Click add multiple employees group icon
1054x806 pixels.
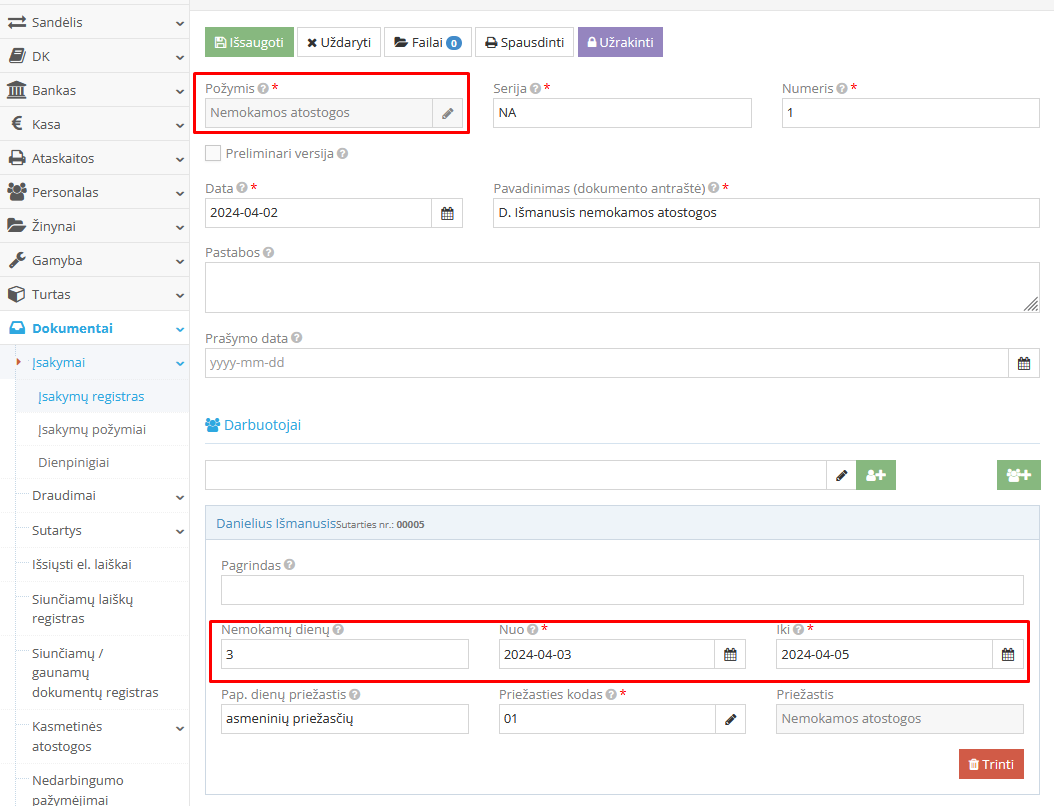(1018, 475)
